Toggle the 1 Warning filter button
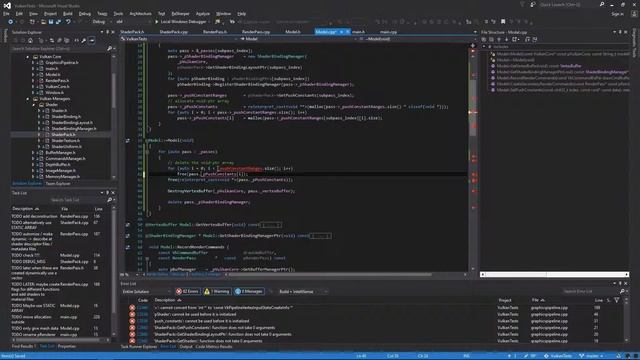The height and width of the screenshot is (360, 640). coord(217,291)
